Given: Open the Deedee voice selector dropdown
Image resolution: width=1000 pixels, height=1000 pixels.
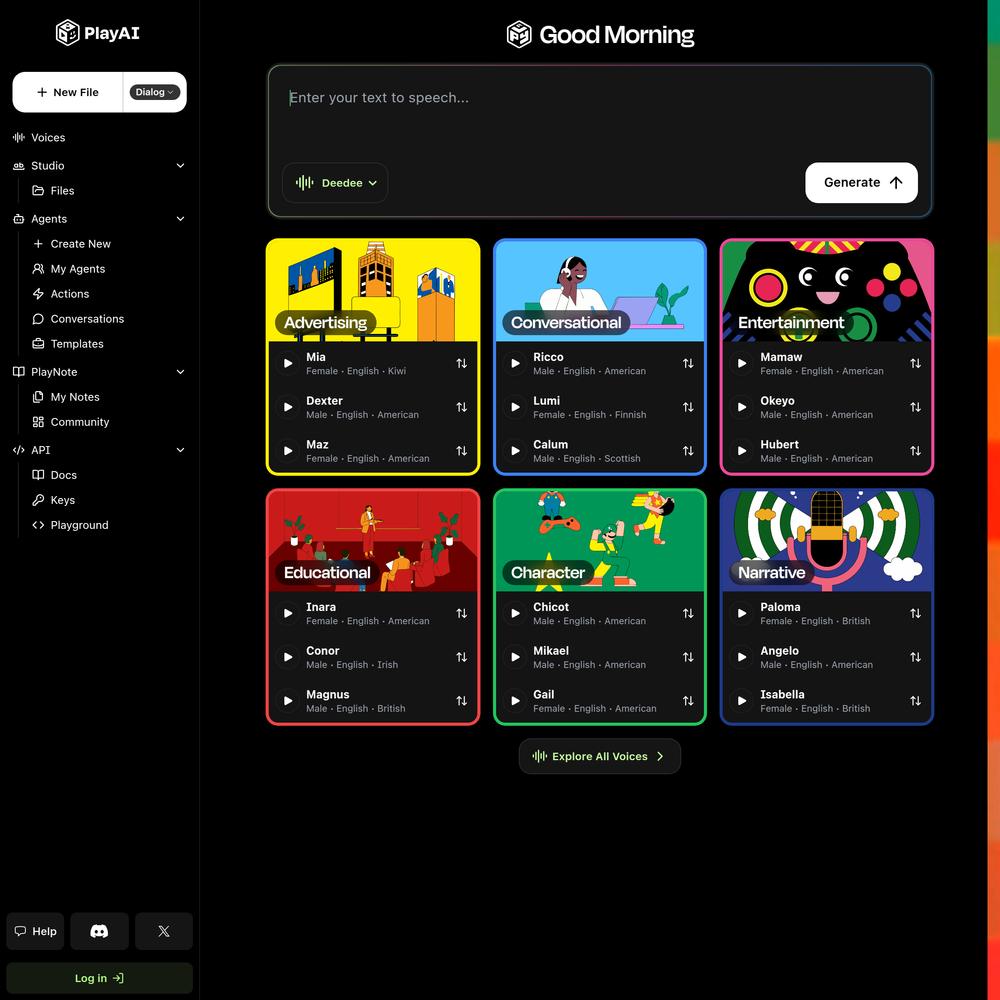Looking at the screenshot, I should 335,183.
